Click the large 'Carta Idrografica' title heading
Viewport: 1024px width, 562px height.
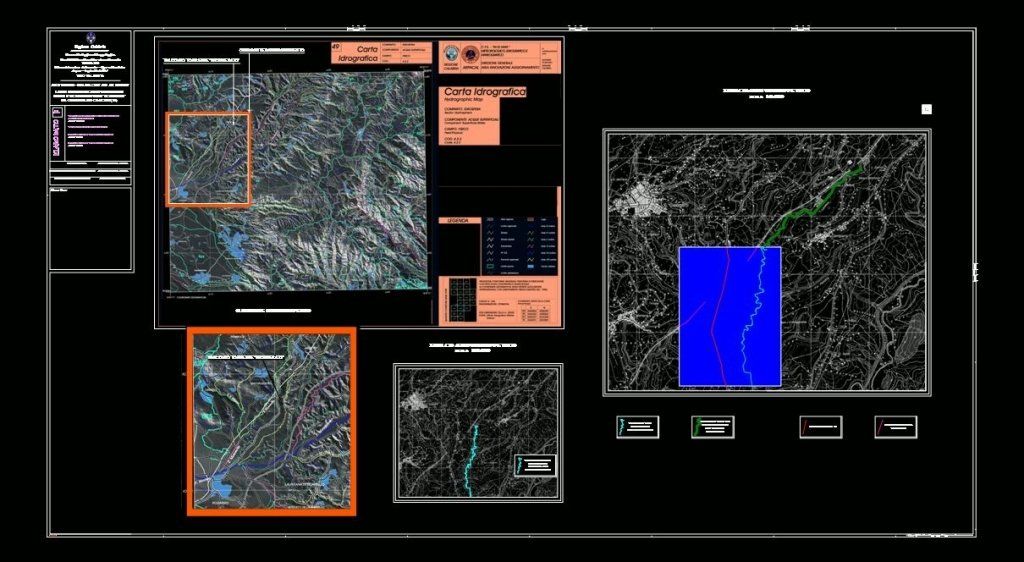[485, 93]
